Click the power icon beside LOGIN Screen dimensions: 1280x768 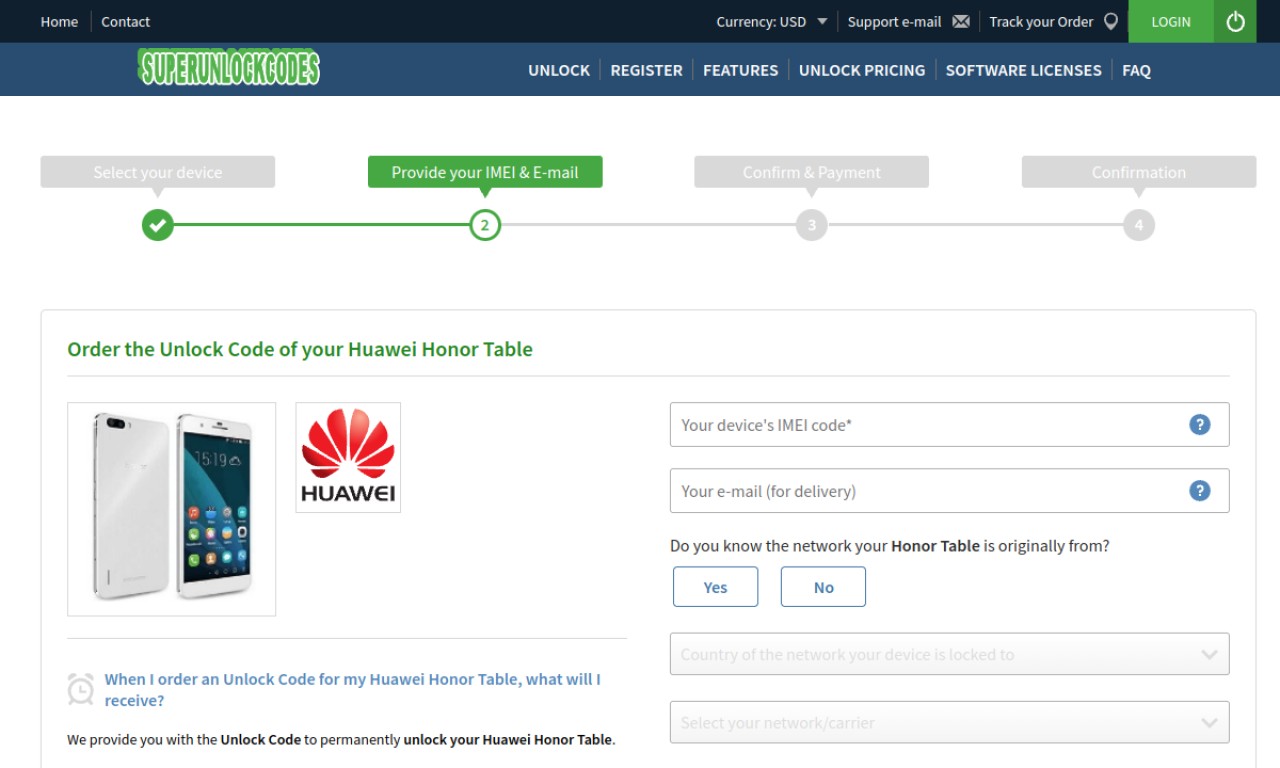(1236, 21)
